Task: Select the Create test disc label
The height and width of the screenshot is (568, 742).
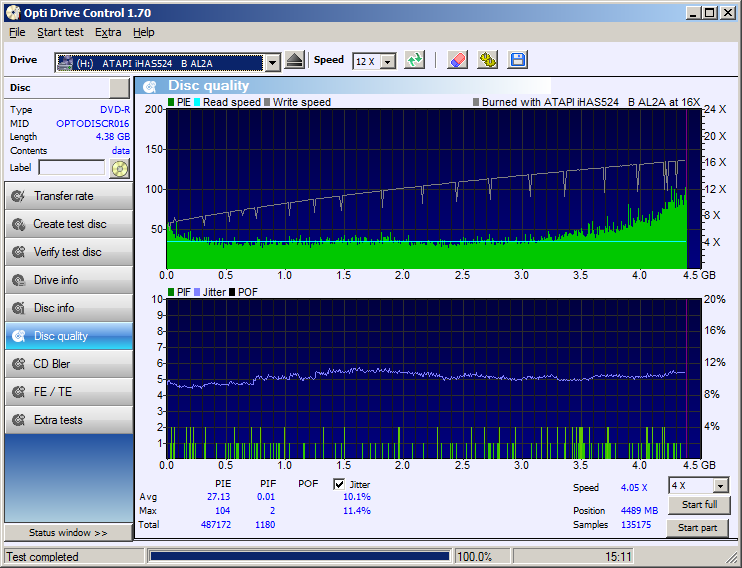Action: (70, 224)
